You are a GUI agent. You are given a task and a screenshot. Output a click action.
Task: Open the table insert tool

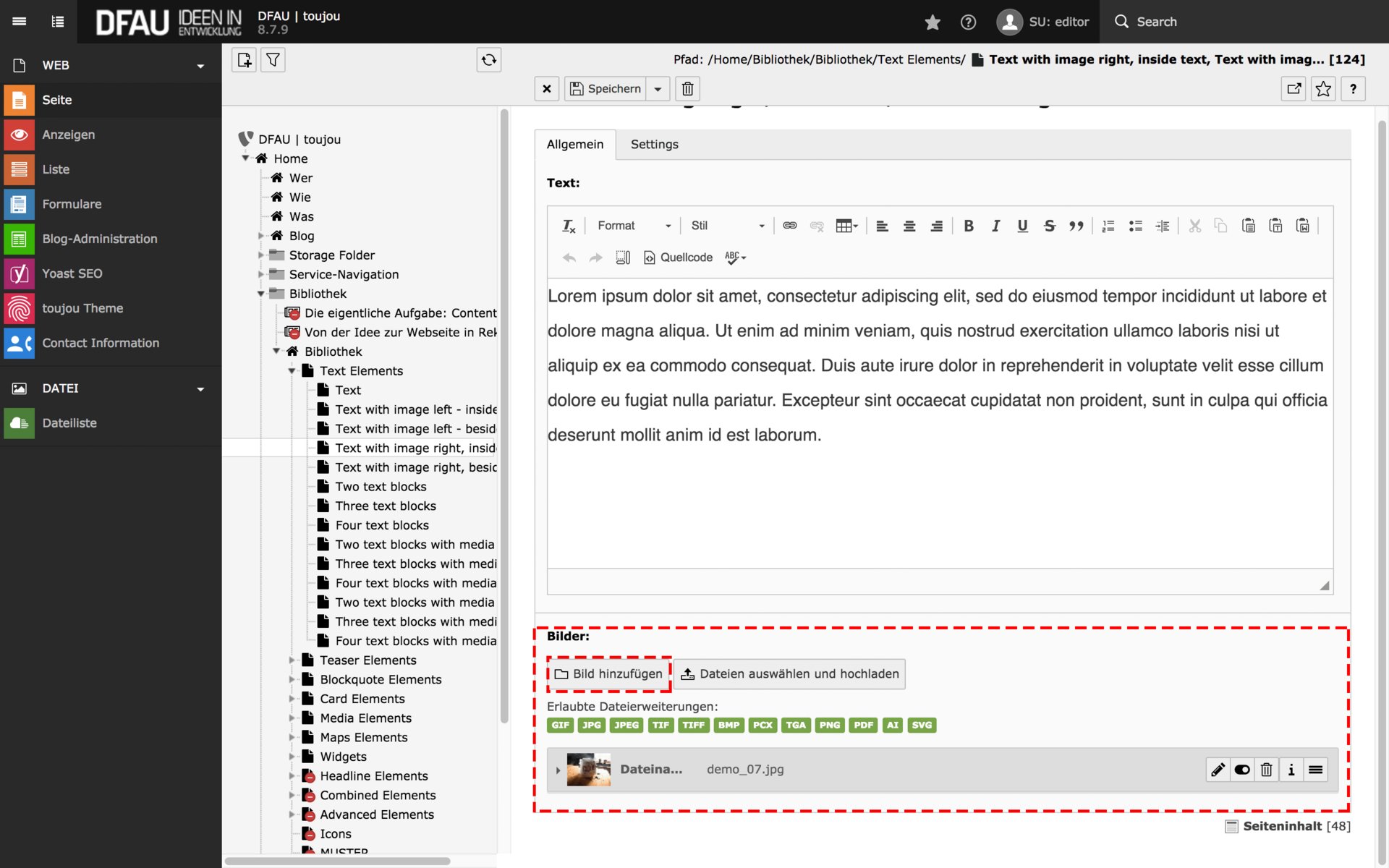point(846,226)
